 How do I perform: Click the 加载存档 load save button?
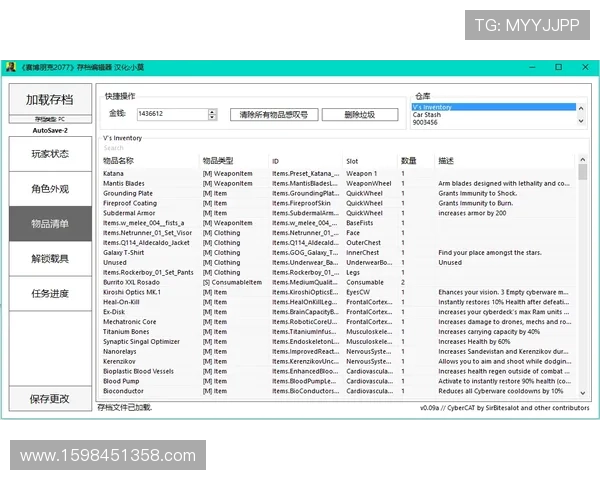pyautogui.click(x=49, y=100)
